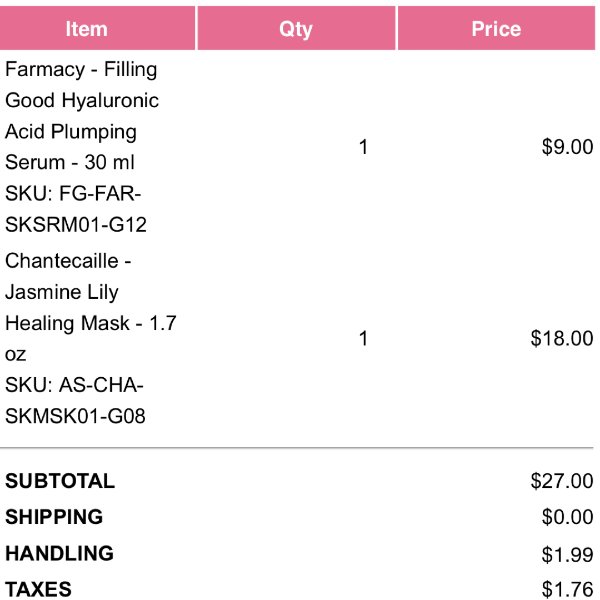The image size is (600, 600).
Task: Select the Farmacy Filling Good serum name
Action: [82, 116]
